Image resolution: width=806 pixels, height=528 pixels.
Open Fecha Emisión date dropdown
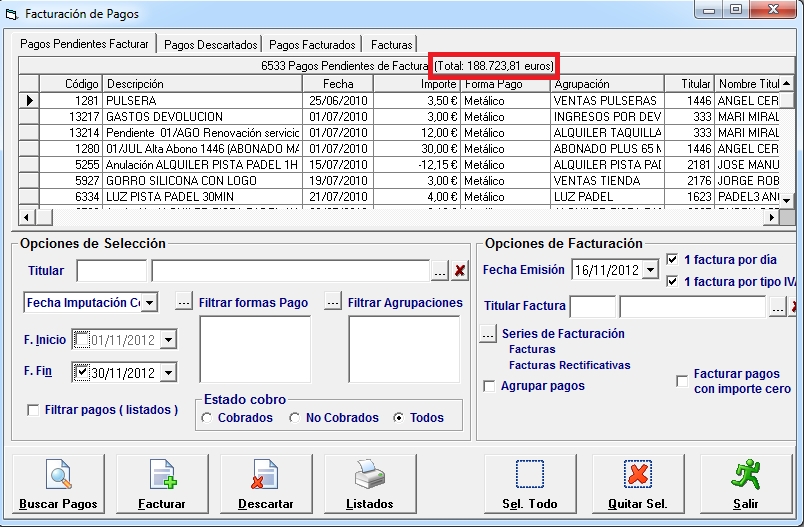click(x=650, y=269)
